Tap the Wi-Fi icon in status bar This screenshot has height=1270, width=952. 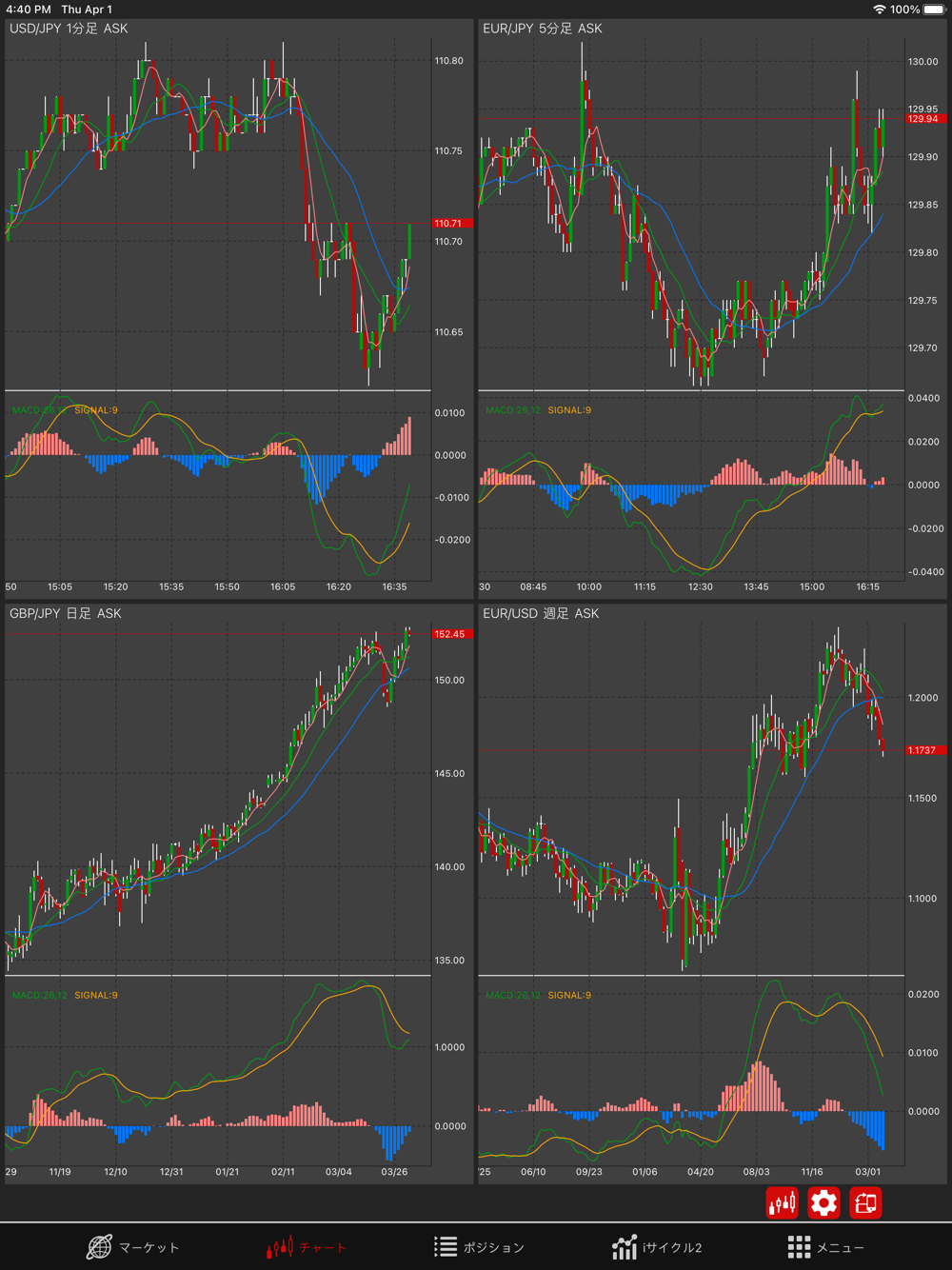879,10
